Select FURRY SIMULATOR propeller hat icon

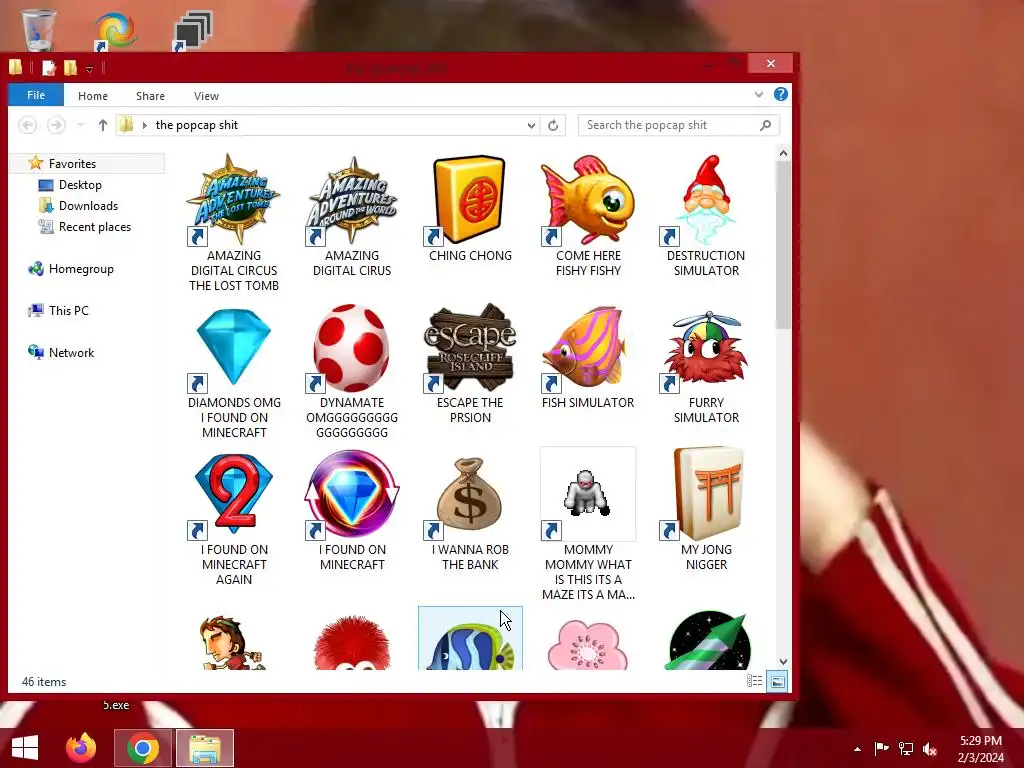pos(706,347)
